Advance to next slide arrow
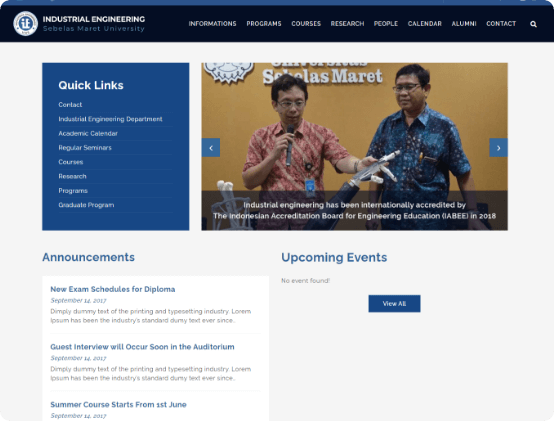The image size is (554, 421). click(499, 148)
